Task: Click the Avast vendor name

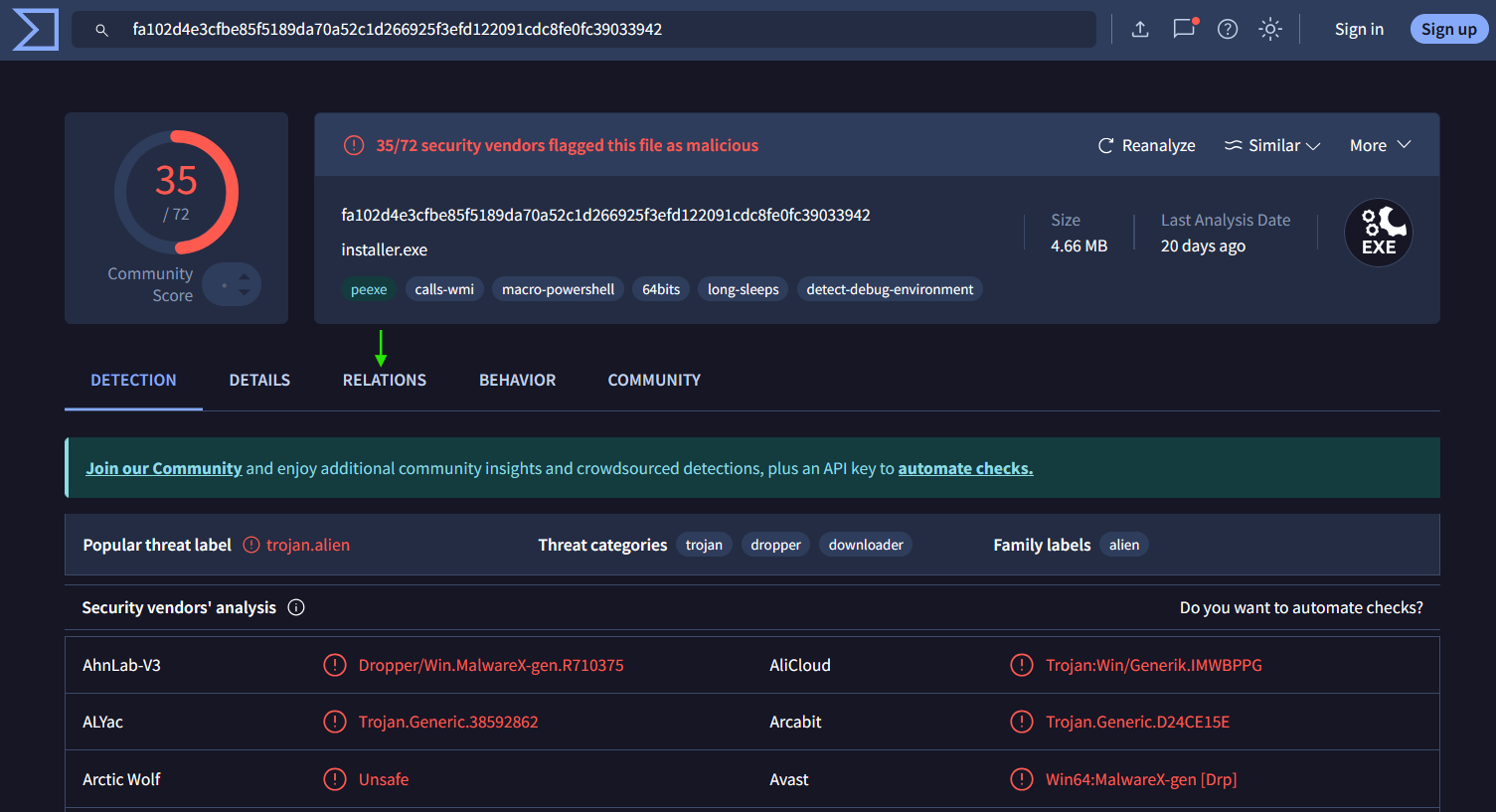Action: point(789,779)
